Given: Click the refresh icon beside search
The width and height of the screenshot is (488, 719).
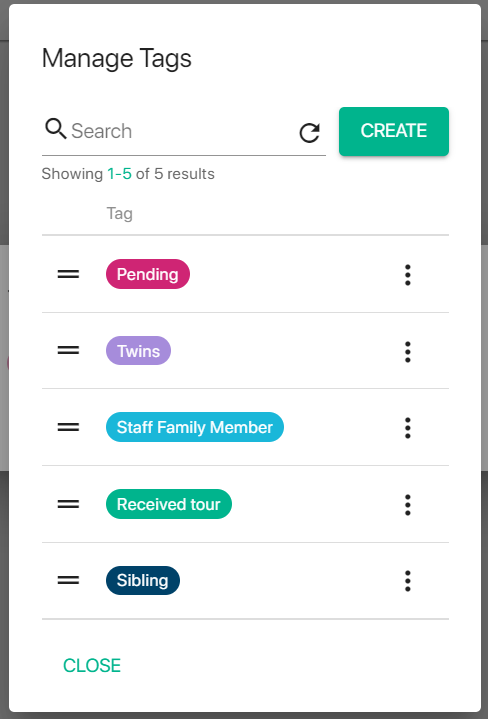Looking at the screenshot, I should pos(310,133).
